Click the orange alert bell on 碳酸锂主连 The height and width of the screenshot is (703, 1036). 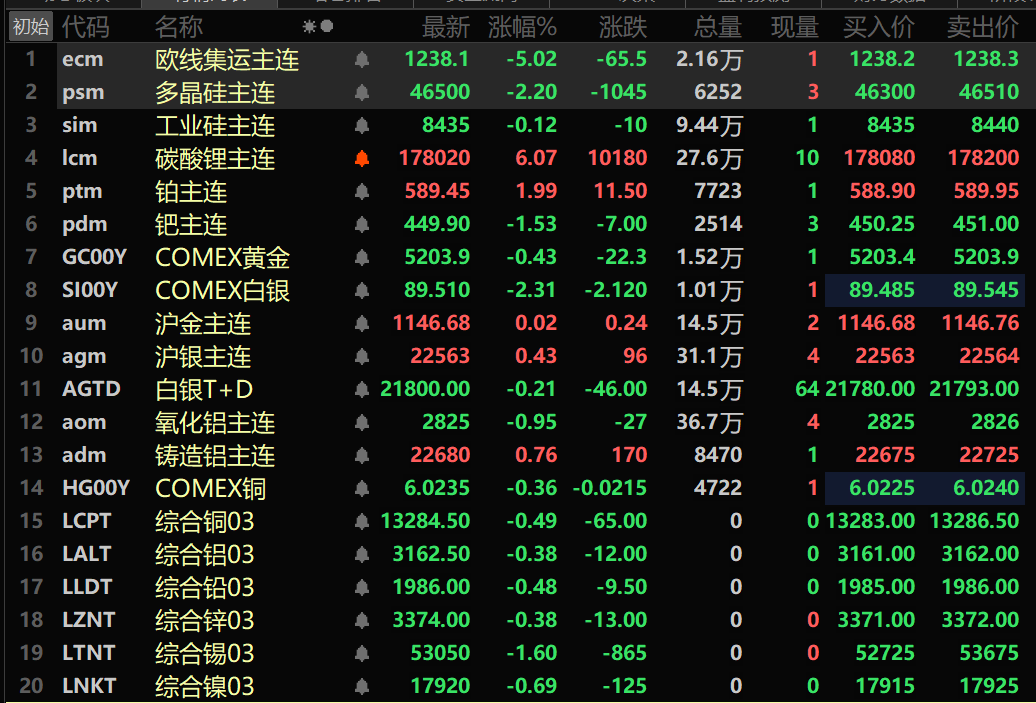pos(361,159)
